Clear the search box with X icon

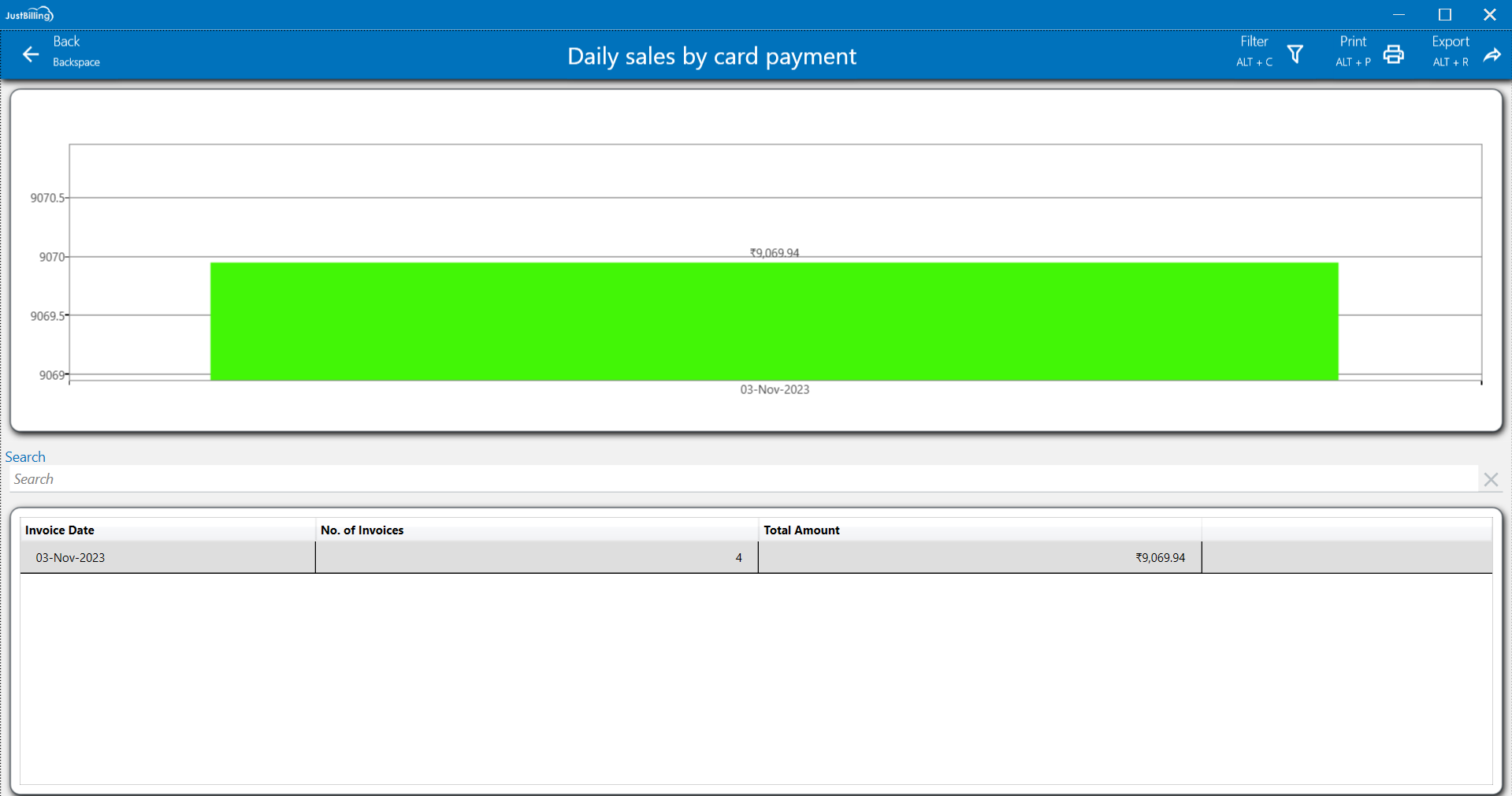pyautogui.click(x=1490, y=479)
